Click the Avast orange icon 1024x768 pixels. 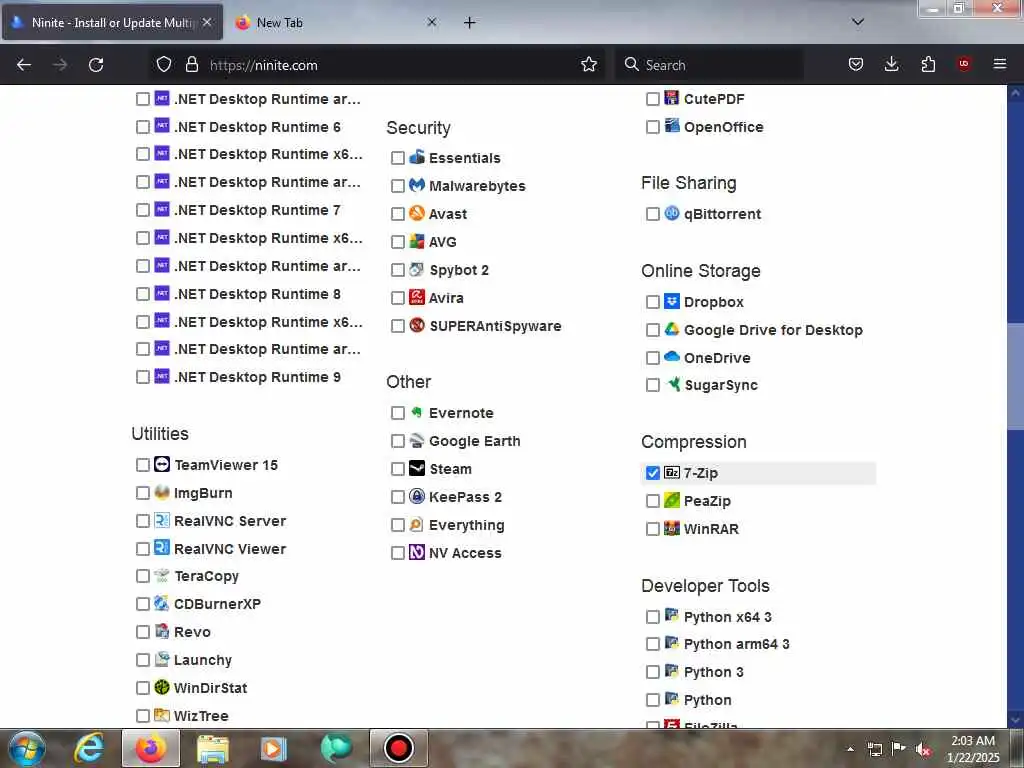point(417,213)
